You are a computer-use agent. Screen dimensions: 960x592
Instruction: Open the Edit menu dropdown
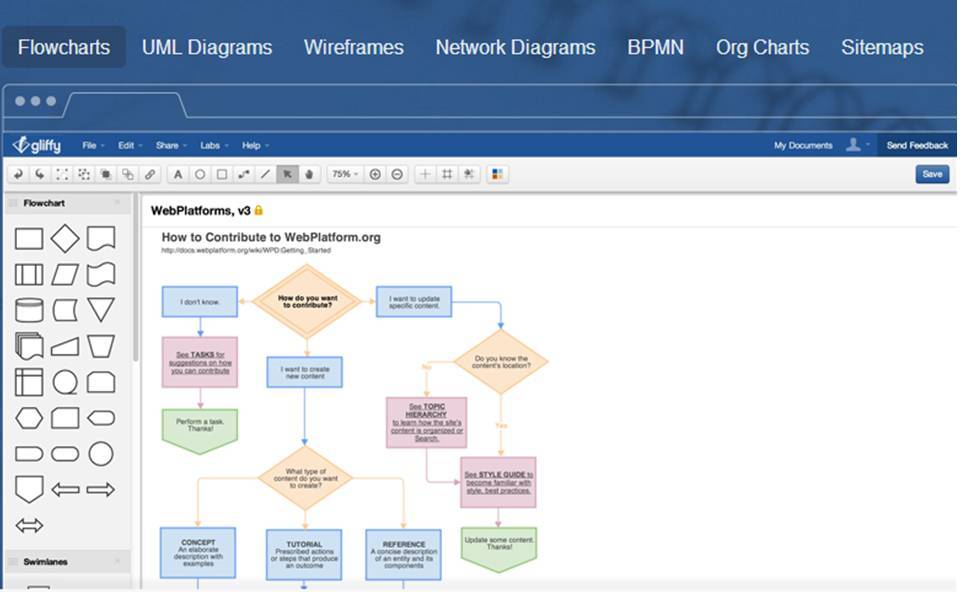[130, 146]
